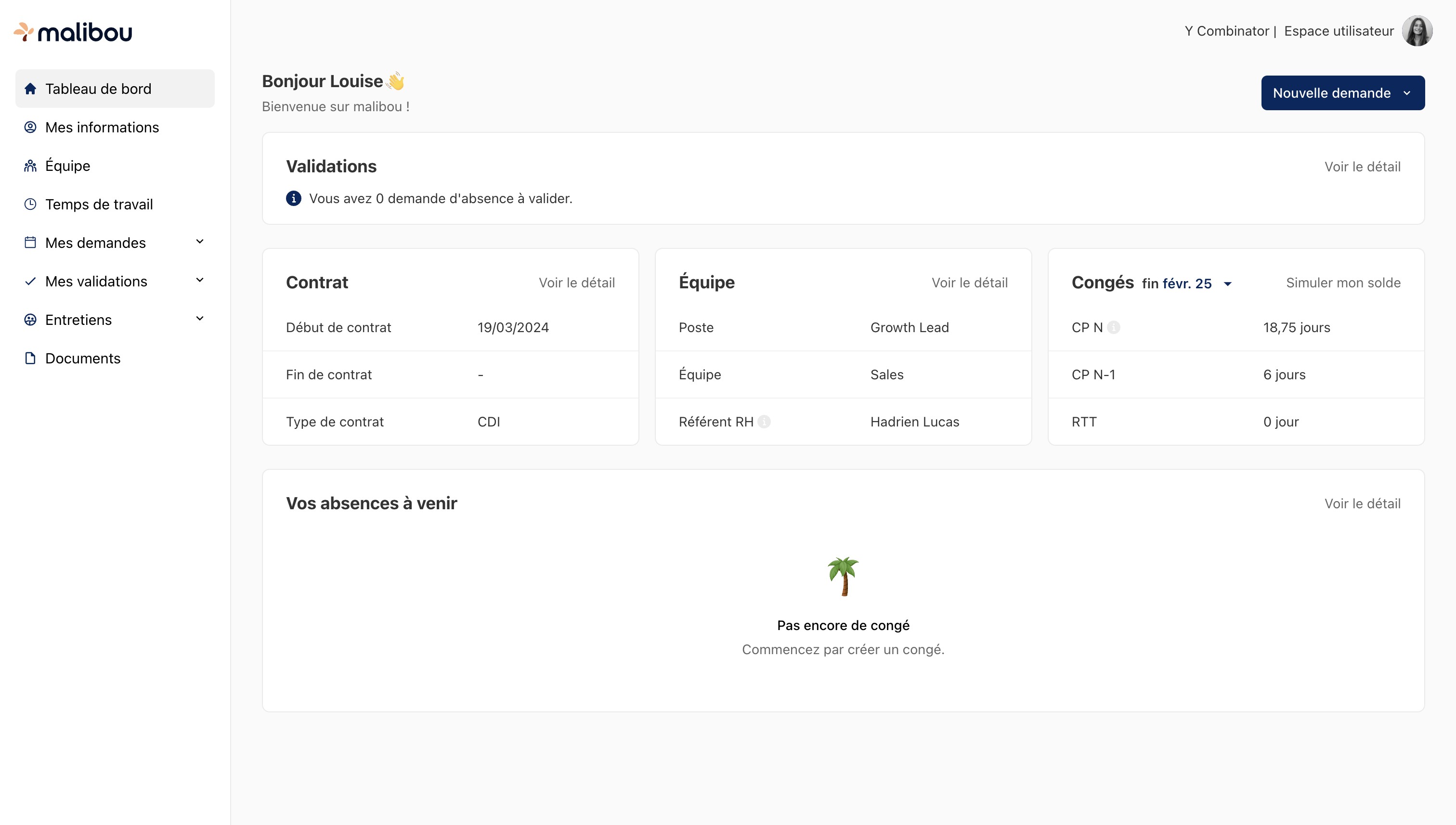This screenshot has height=825, width=1456.
Task: Click the palm tree illustration
Action: [x=844, y=576]
